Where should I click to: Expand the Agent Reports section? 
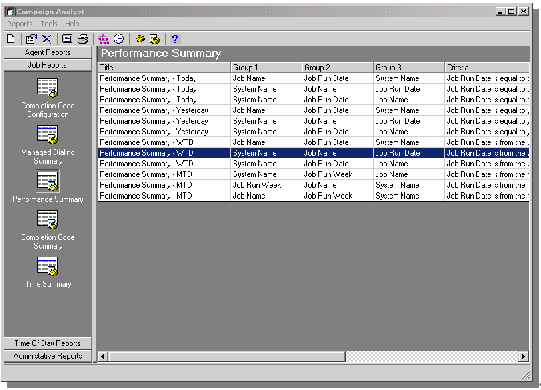(x=48, y=52)
